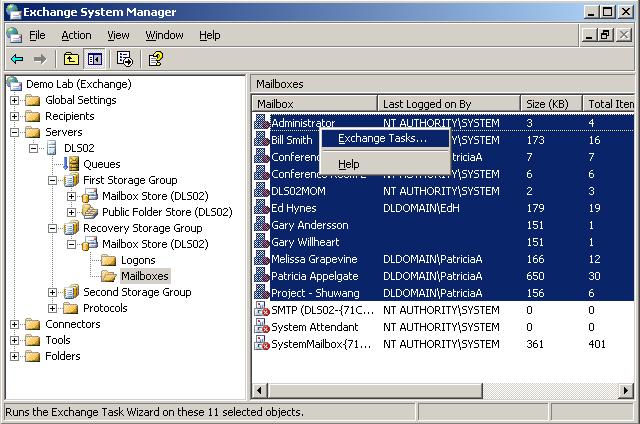The width and height of the screenshot is (640, 424).
Task: Sort by the Total Items column header
Action: pos(609,104)
